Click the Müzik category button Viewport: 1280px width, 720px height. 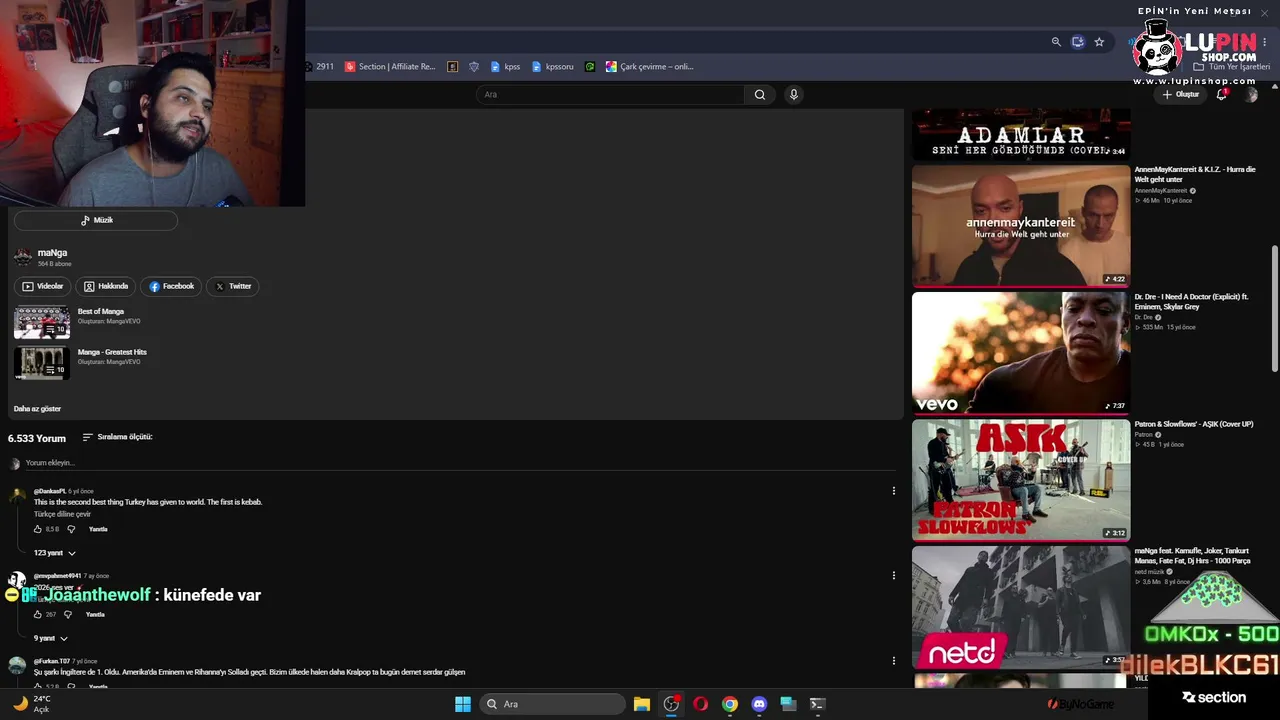[x=96, y=220]
